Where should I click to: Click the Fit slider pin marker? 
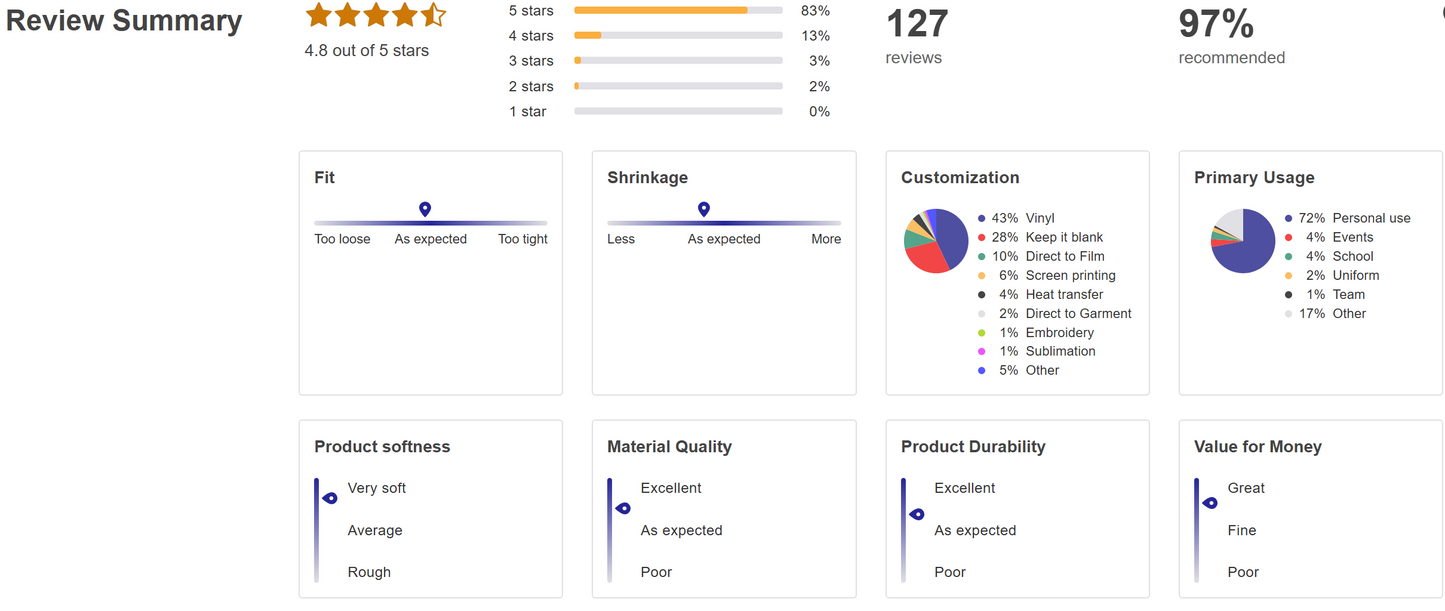[425, 209]
